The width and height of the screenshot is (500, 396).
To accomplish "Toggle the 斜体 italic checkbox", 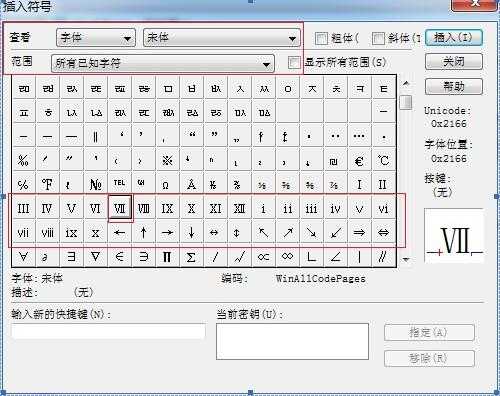I will [x=378, y=38].
